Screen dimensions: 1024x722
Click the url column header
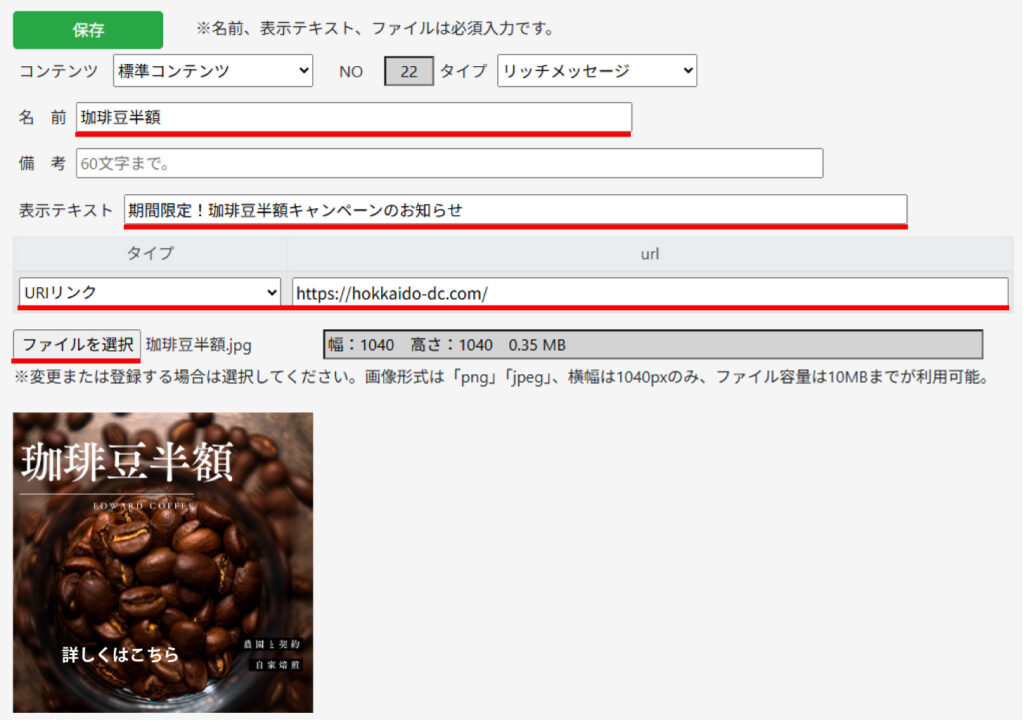pyautogui.click(x=650, y=254)
